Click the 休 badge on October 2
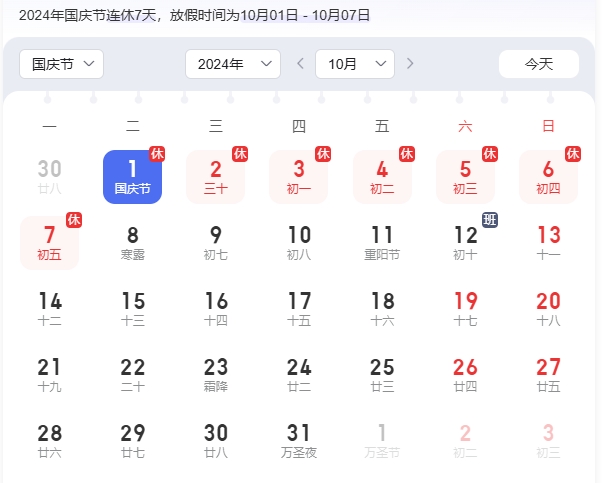The image size is (609, 483). 240,154
